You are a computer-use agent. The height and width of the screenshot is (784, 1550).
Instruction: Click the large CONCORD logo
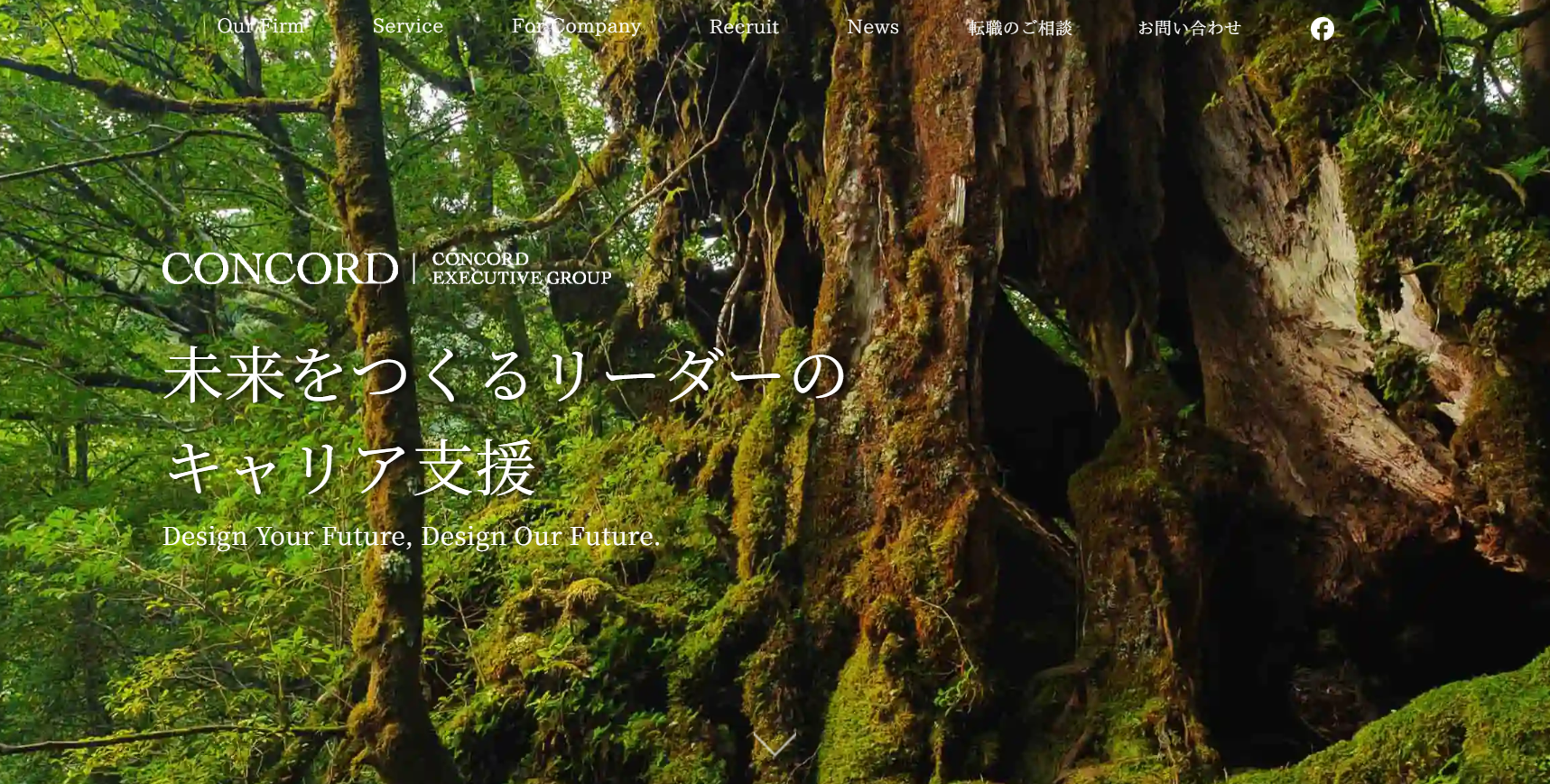tap(280, 269)
